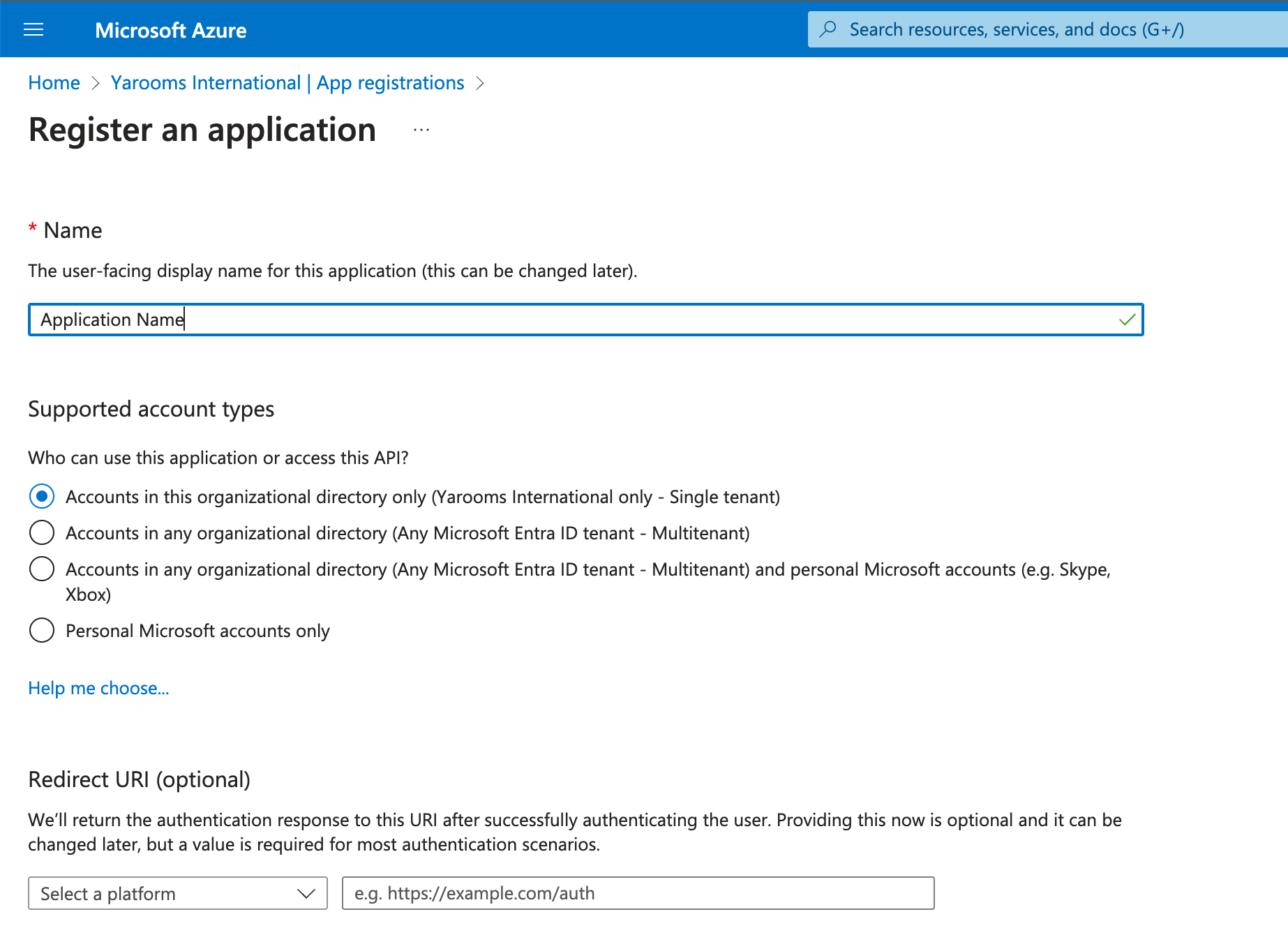Click the Microsoft Azure logo text
Viewport: 1288px width, 935px height.
click(170, 30)
